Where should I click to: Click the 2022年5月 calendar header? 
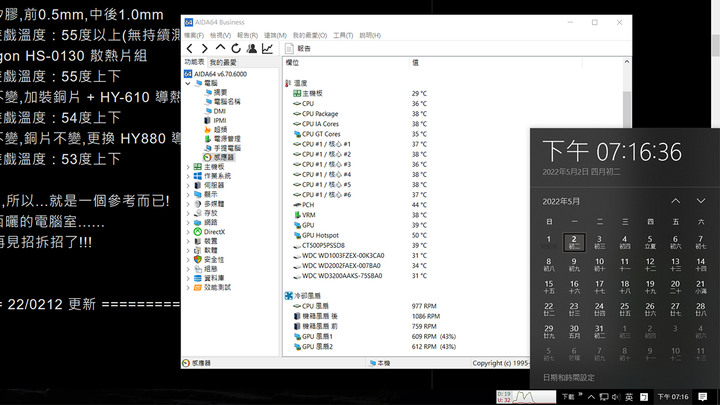coord(561,202)
